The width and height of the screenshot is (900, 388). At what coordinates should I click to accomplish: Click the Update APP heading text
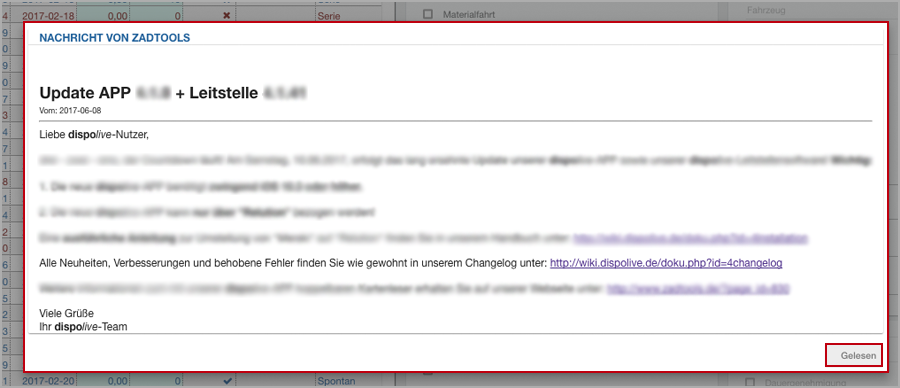(x=86, y=94)
